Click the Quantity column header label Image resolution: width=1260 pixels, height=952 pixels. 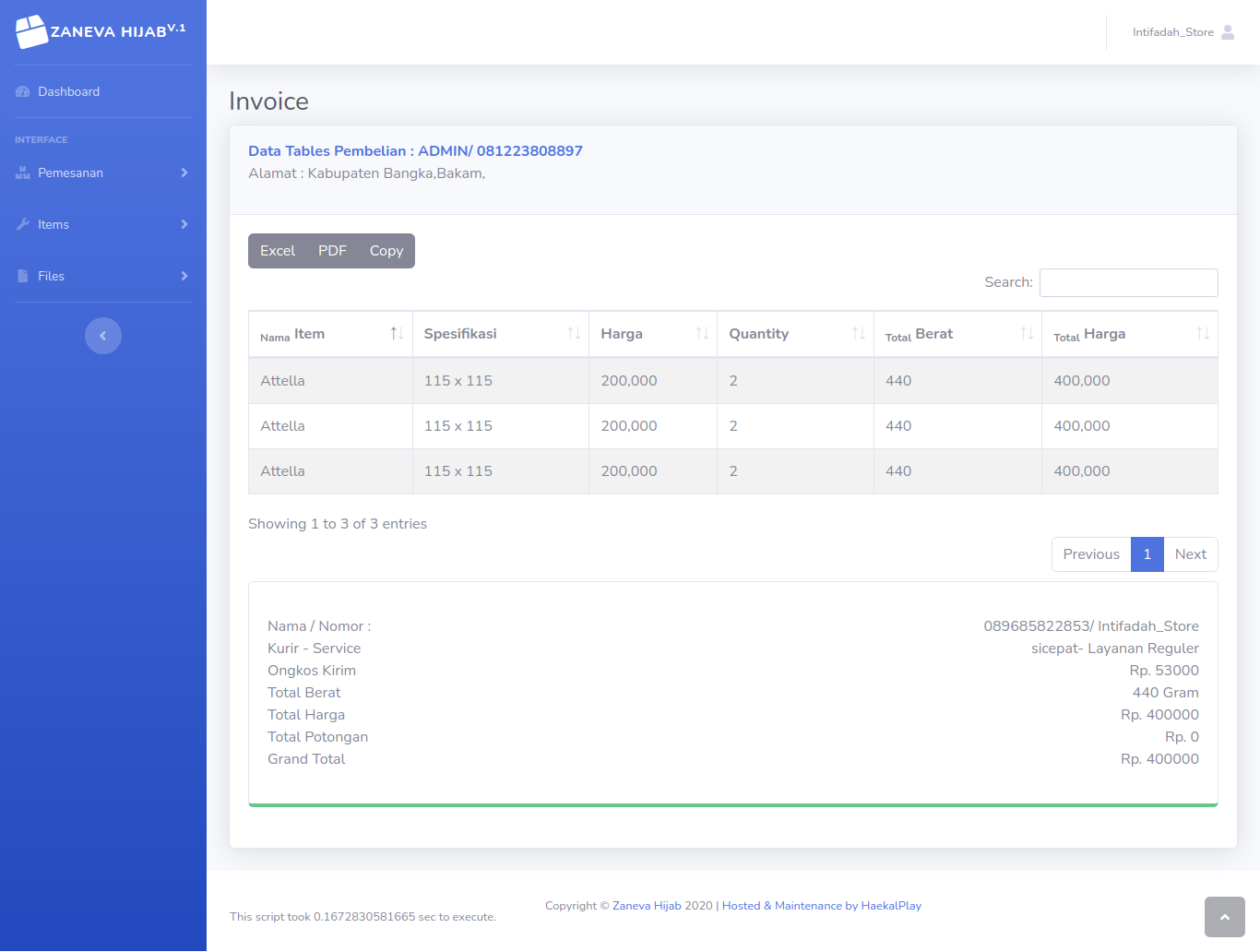coord(759,334)
